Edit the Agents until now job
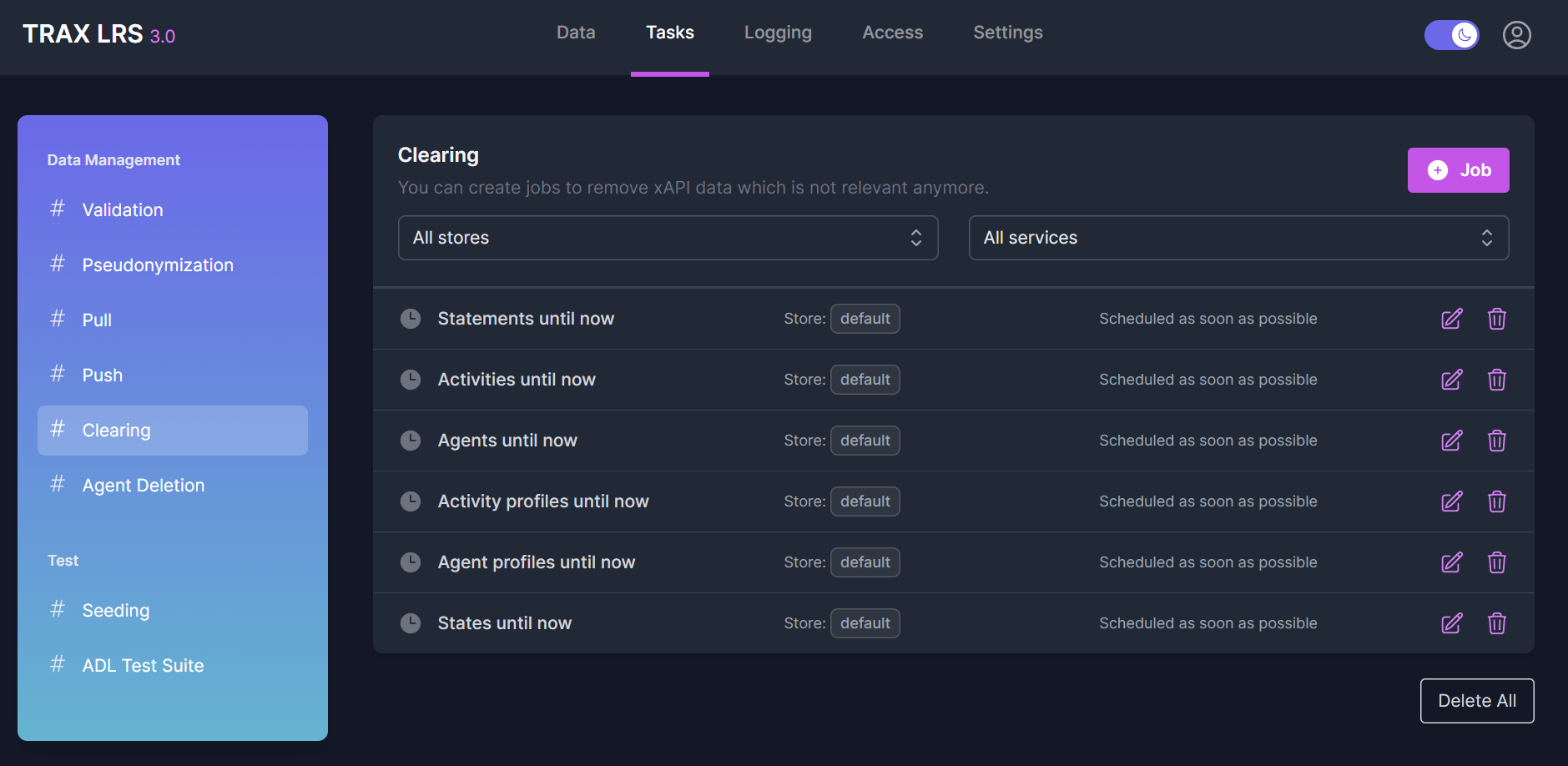1568x766 pixels. click(x=1451, y=441)
